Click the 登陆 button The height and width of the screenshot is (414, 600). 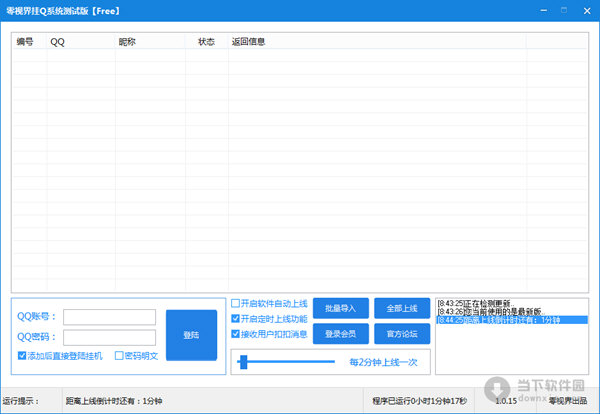click(191, 335)
